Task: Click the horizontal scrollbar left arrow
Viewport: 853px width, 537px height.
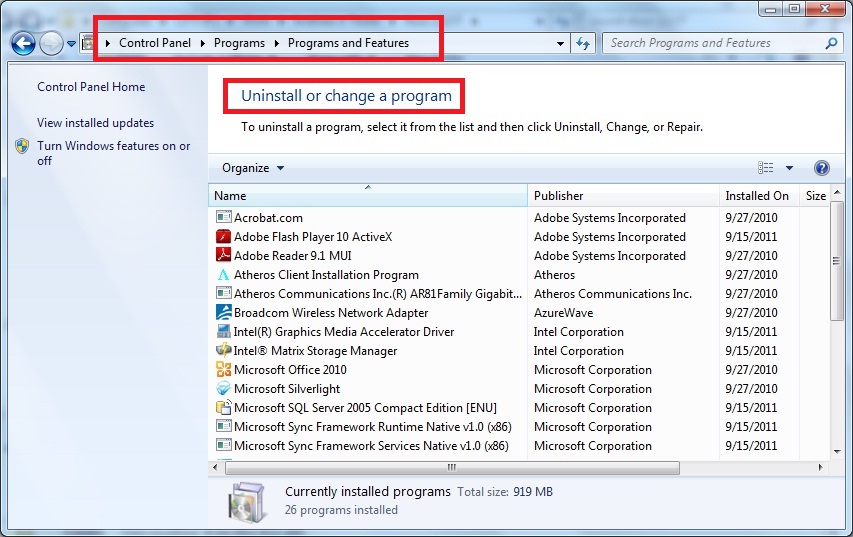Action: click(x=215, y=467)
